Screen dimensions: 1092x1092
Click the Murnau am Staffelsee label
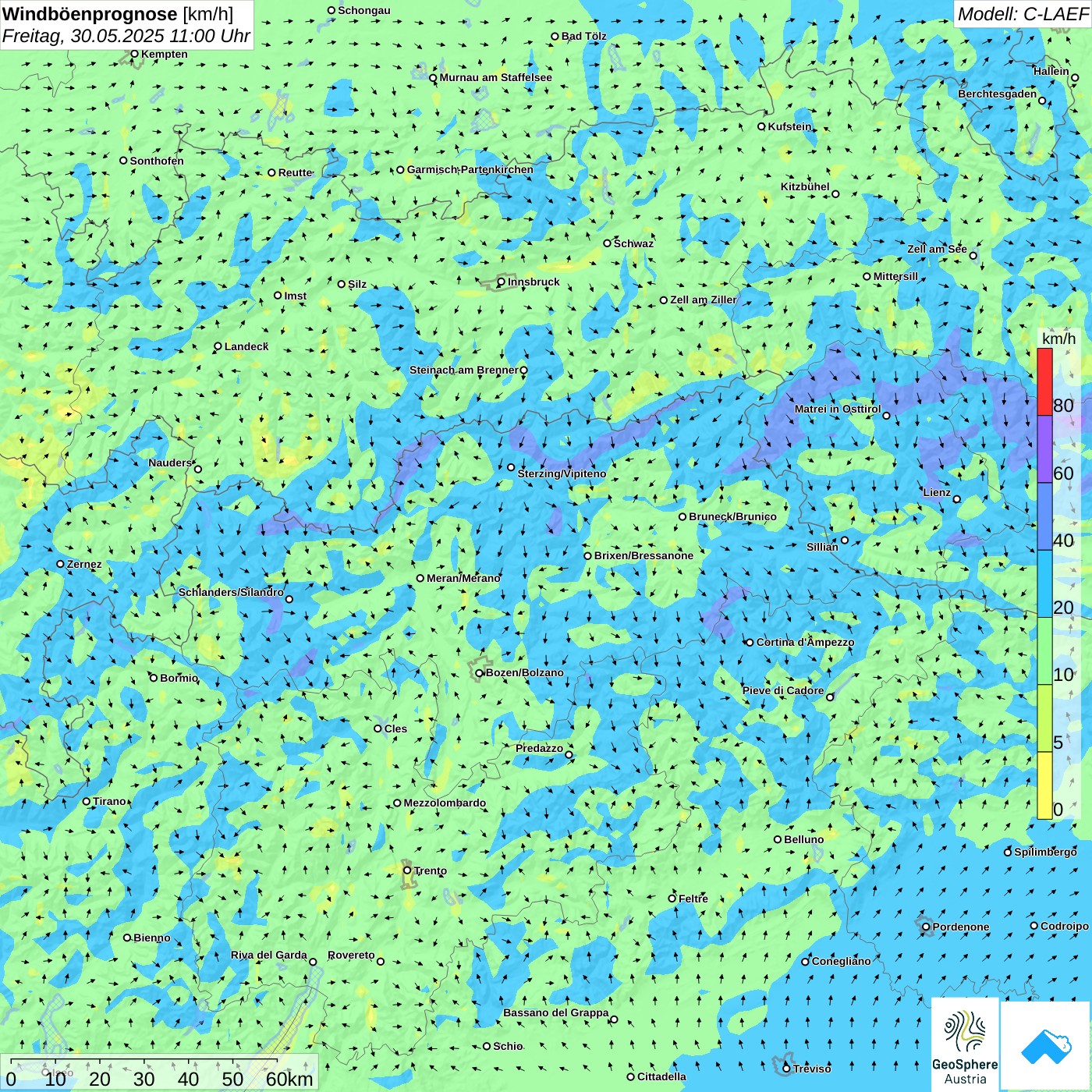click(x=495, y=77)
